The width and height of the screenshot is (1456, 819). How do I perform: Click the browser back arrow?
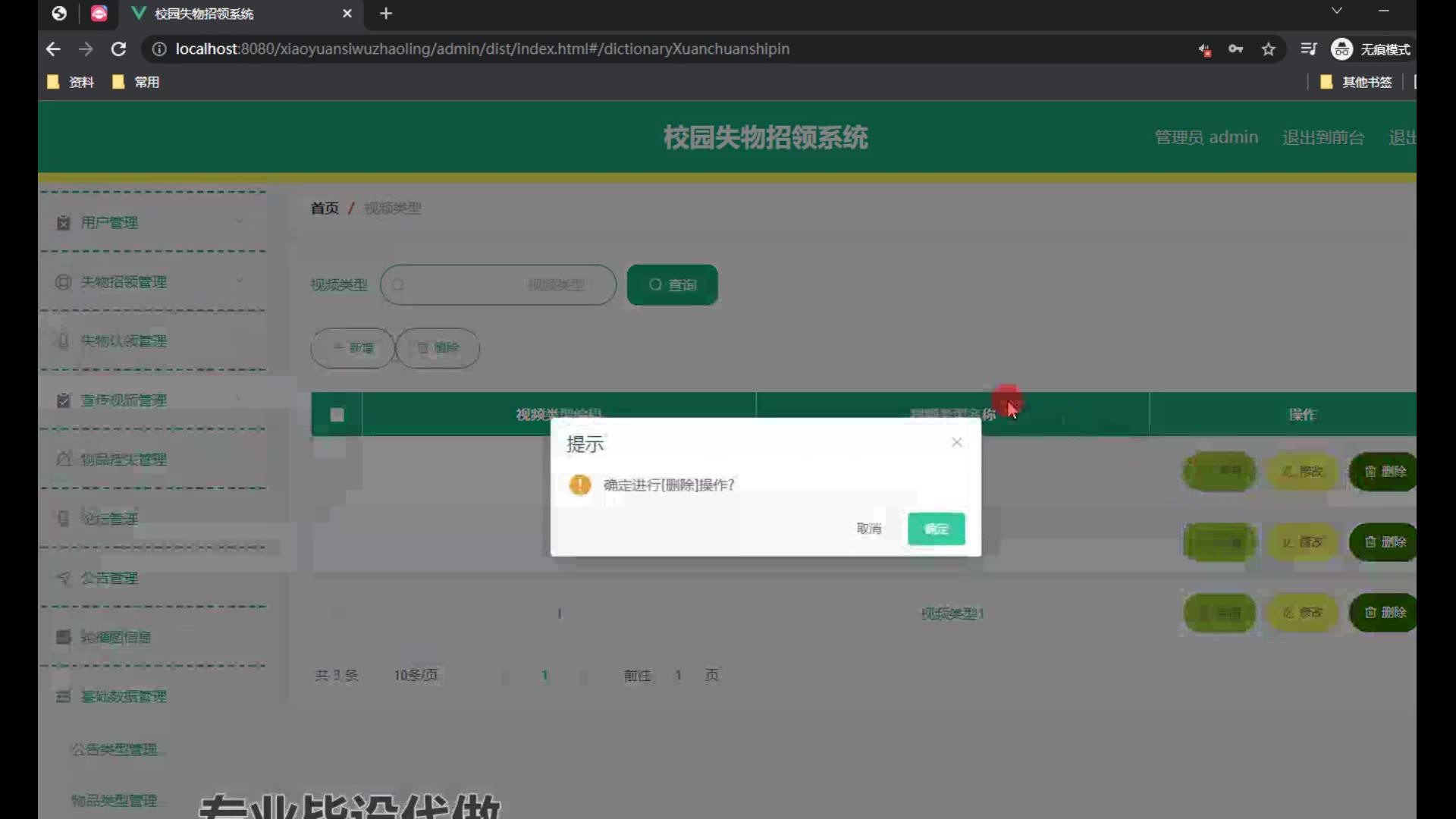(53, 49)
